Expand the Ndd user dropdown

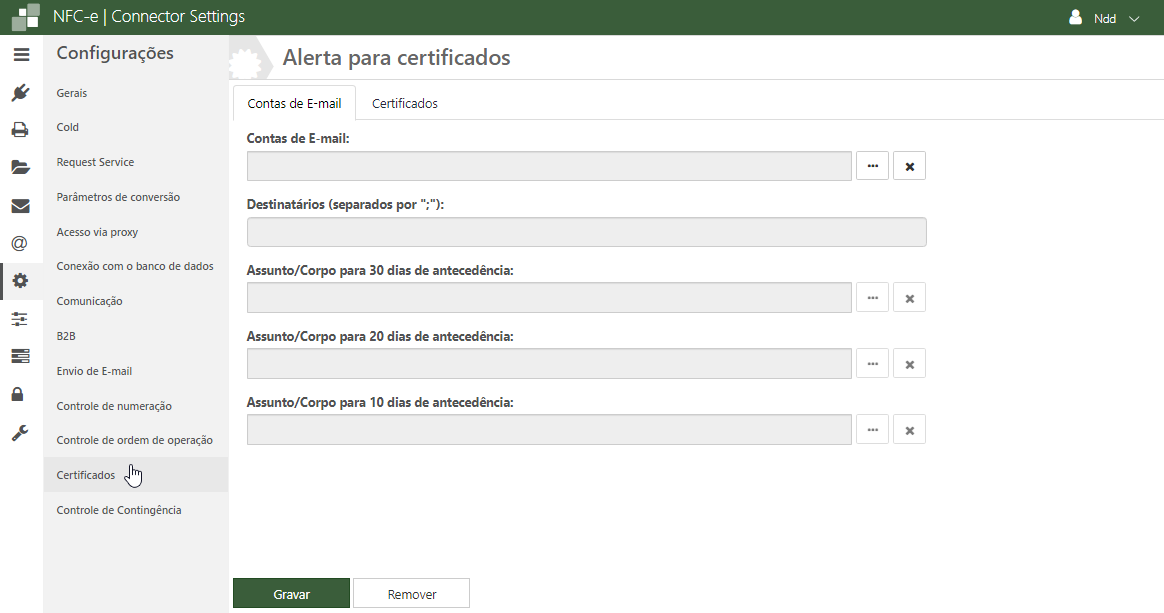(x=1104, y=18)
